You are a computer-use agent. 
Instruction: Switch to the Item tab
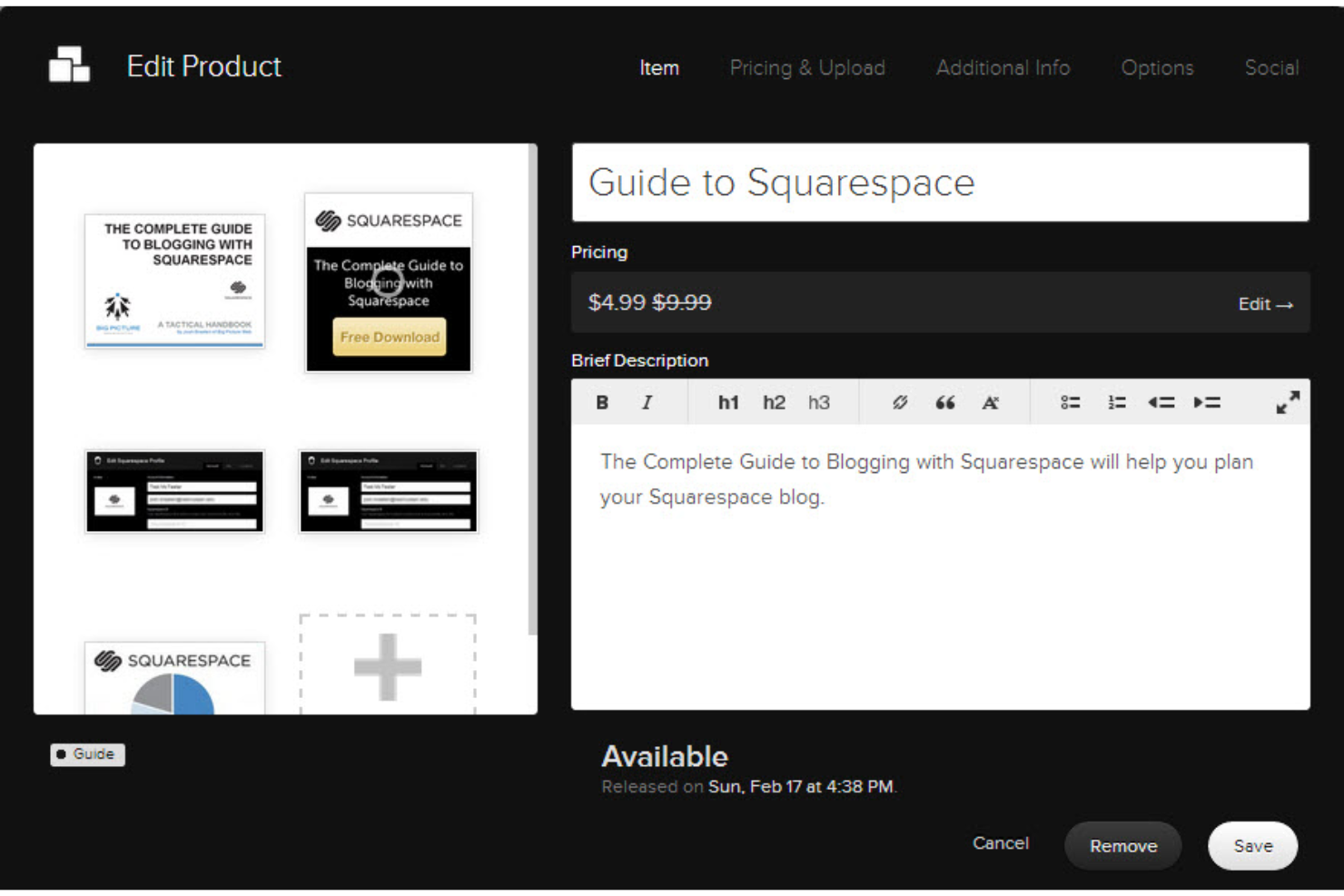tap(659, 68)
